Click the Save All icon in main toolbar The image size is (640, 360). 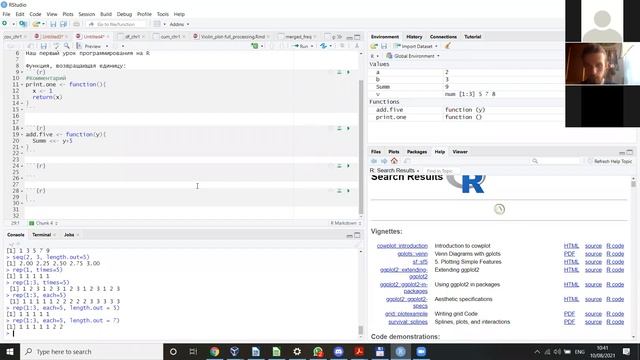click(x=63, y=24)
